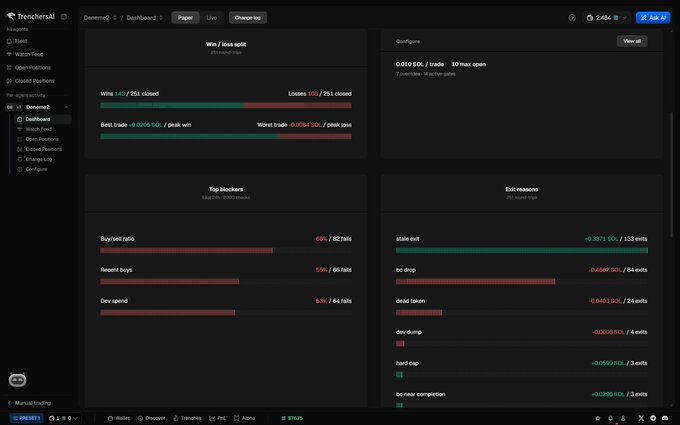
Task: Click the $76.75 SOL price
Action: (x=292, y=418)
